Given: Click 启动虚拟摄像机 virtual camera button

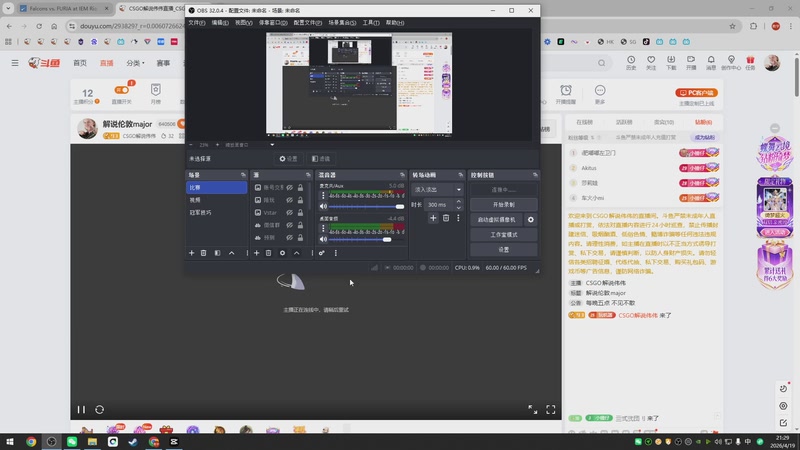Looking at the screenshot, I should pos(496,220).
